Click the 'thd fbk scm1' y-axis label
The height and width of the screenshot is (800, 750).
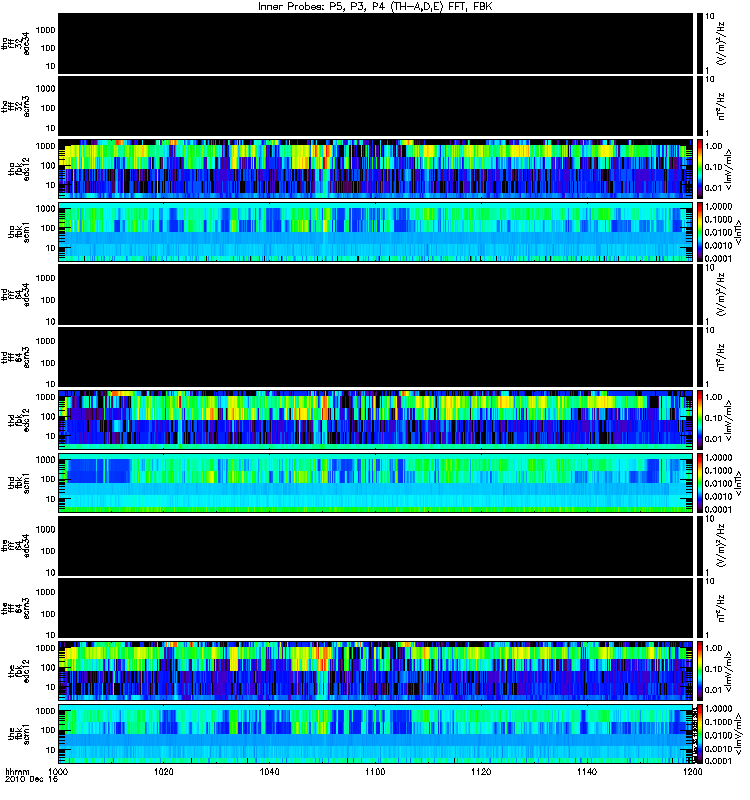pos(19,483)
